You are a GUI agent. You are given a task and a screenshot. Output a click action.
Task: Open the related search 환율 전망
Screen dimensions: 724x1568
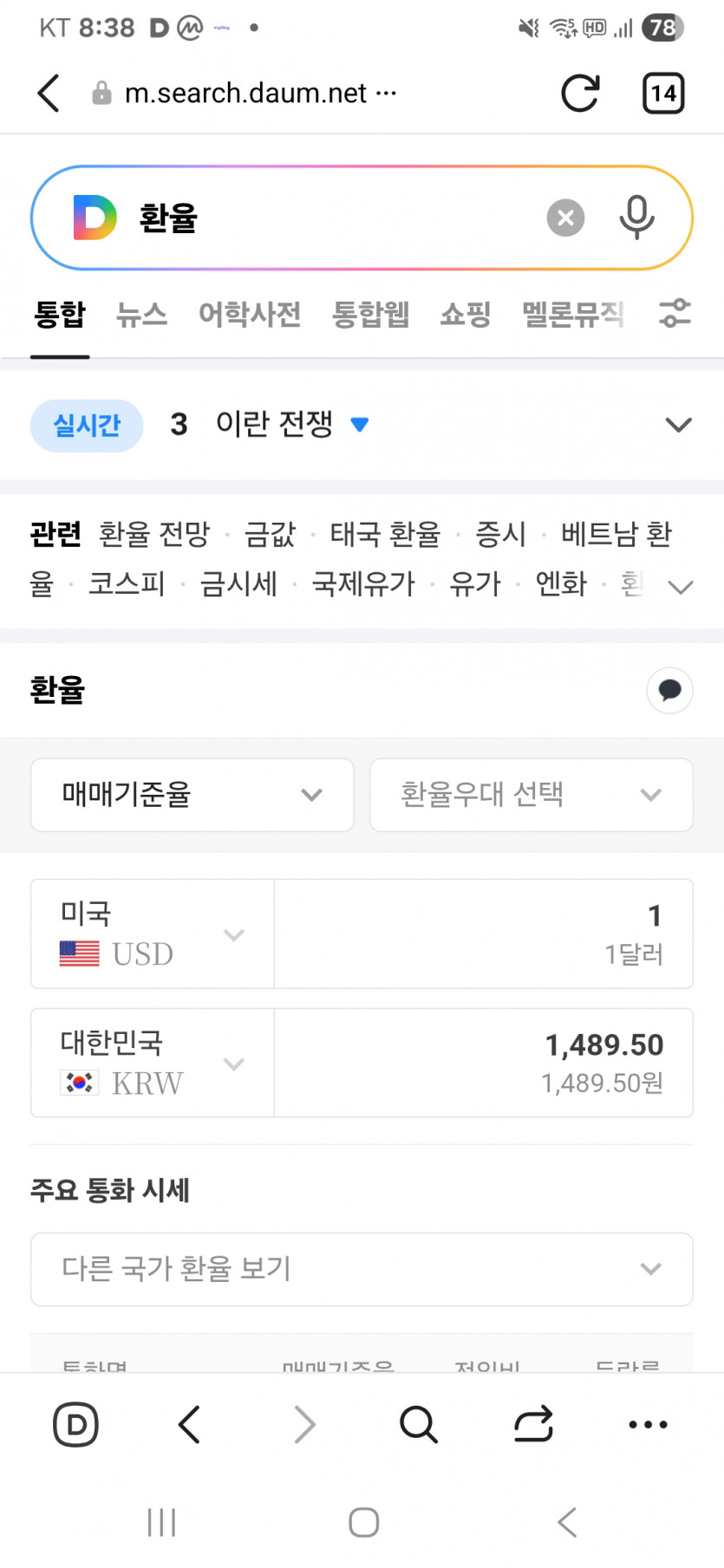click(x=154, y=534)
